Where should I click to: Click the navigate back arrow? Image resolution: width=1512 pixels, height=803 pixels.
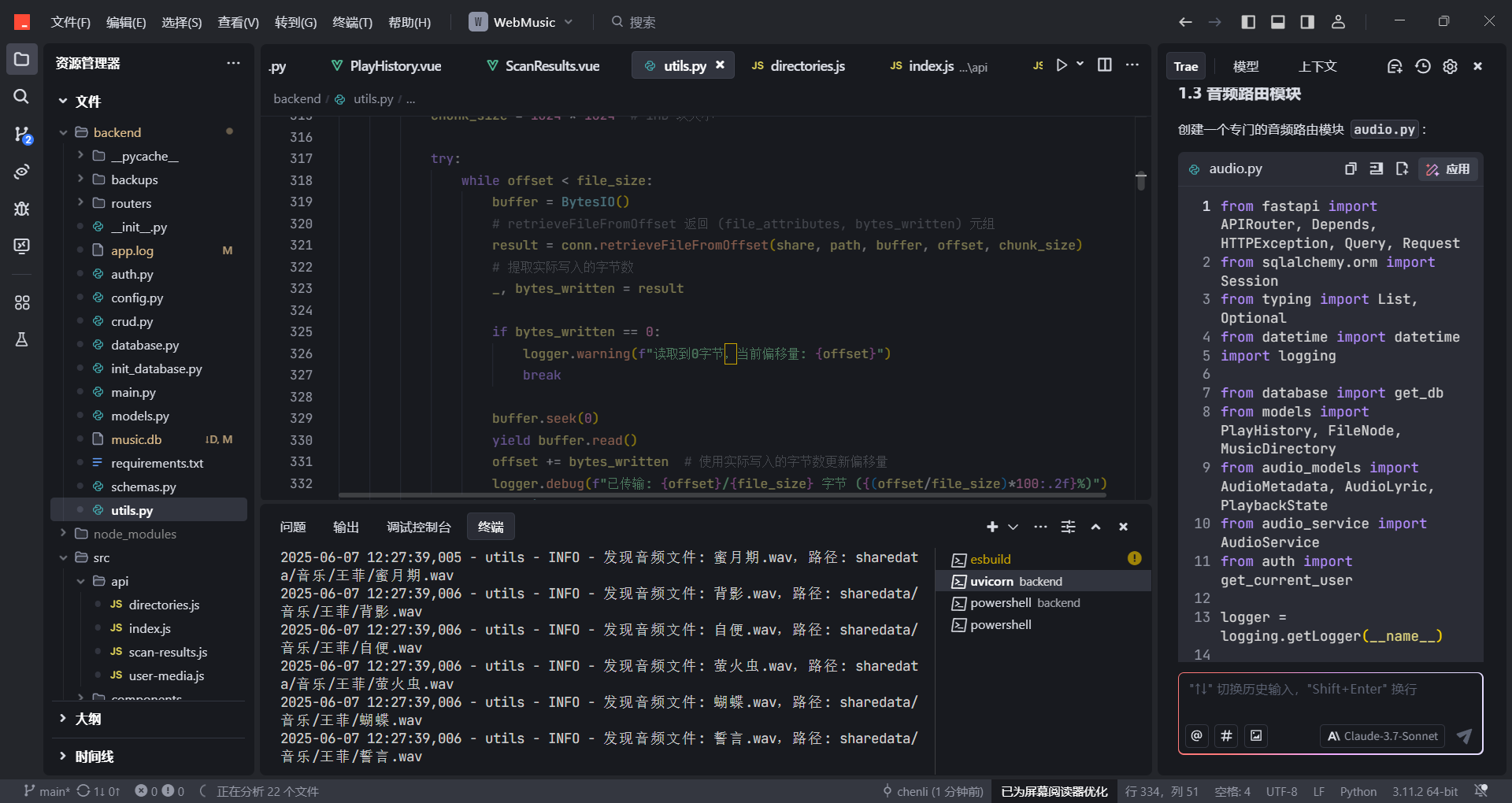[1185, 22]
